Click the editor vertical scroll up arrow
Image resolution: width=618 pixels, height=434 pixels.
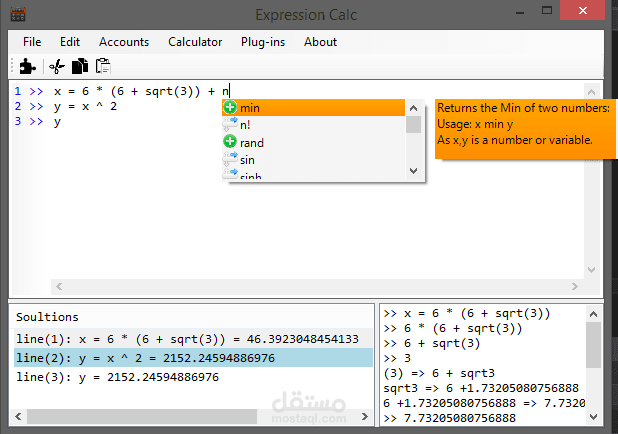coord(591,92)
